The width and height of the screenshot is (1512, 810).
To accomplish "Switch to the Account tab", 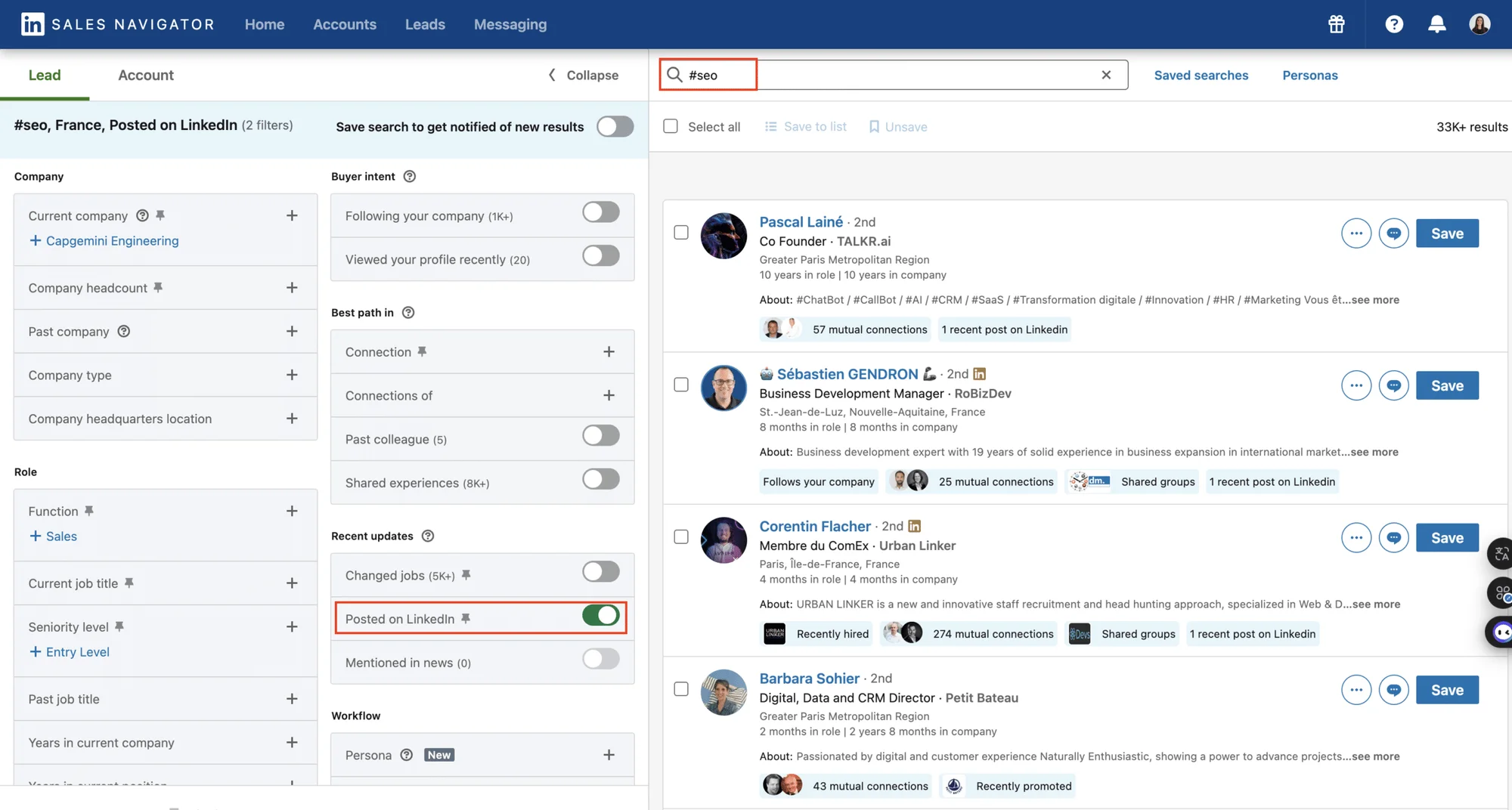I will point(146,75).
